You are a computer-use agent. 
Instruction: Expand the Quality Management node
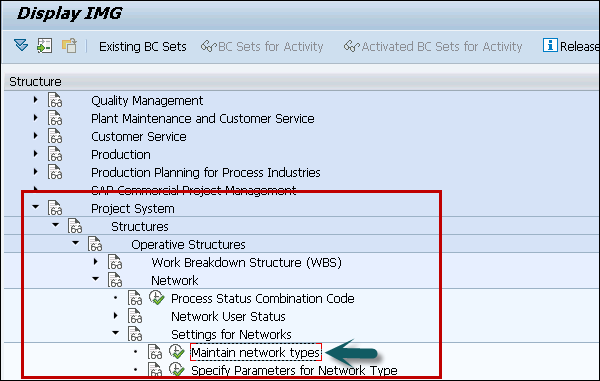coord(36,100)
